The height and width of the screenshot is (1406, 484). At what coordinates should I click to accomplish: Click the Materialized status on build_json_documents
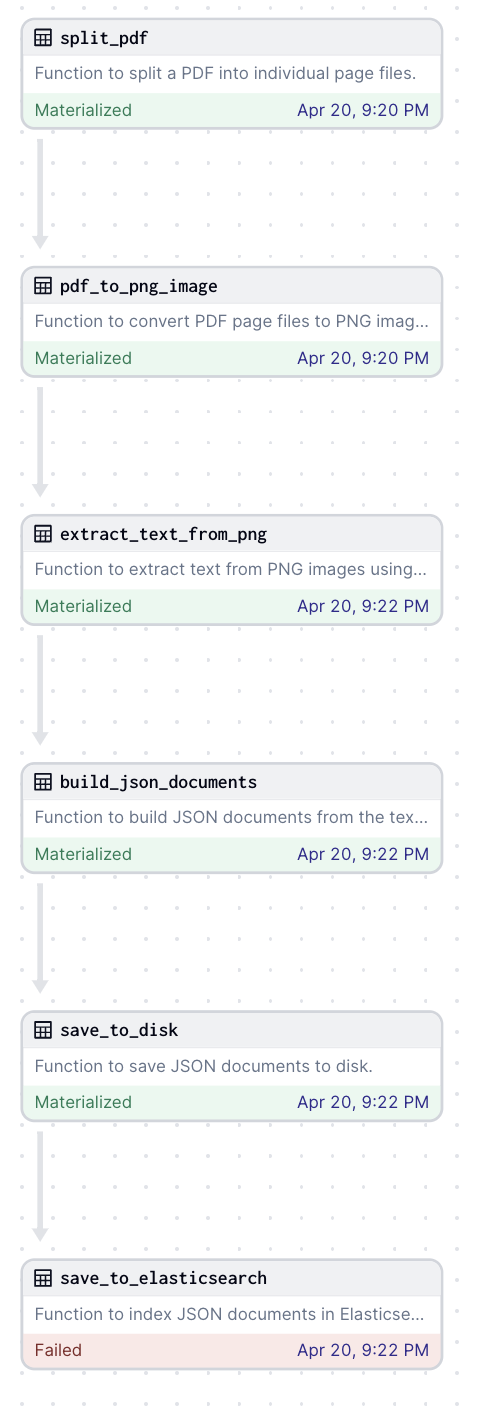coord(83,854)
